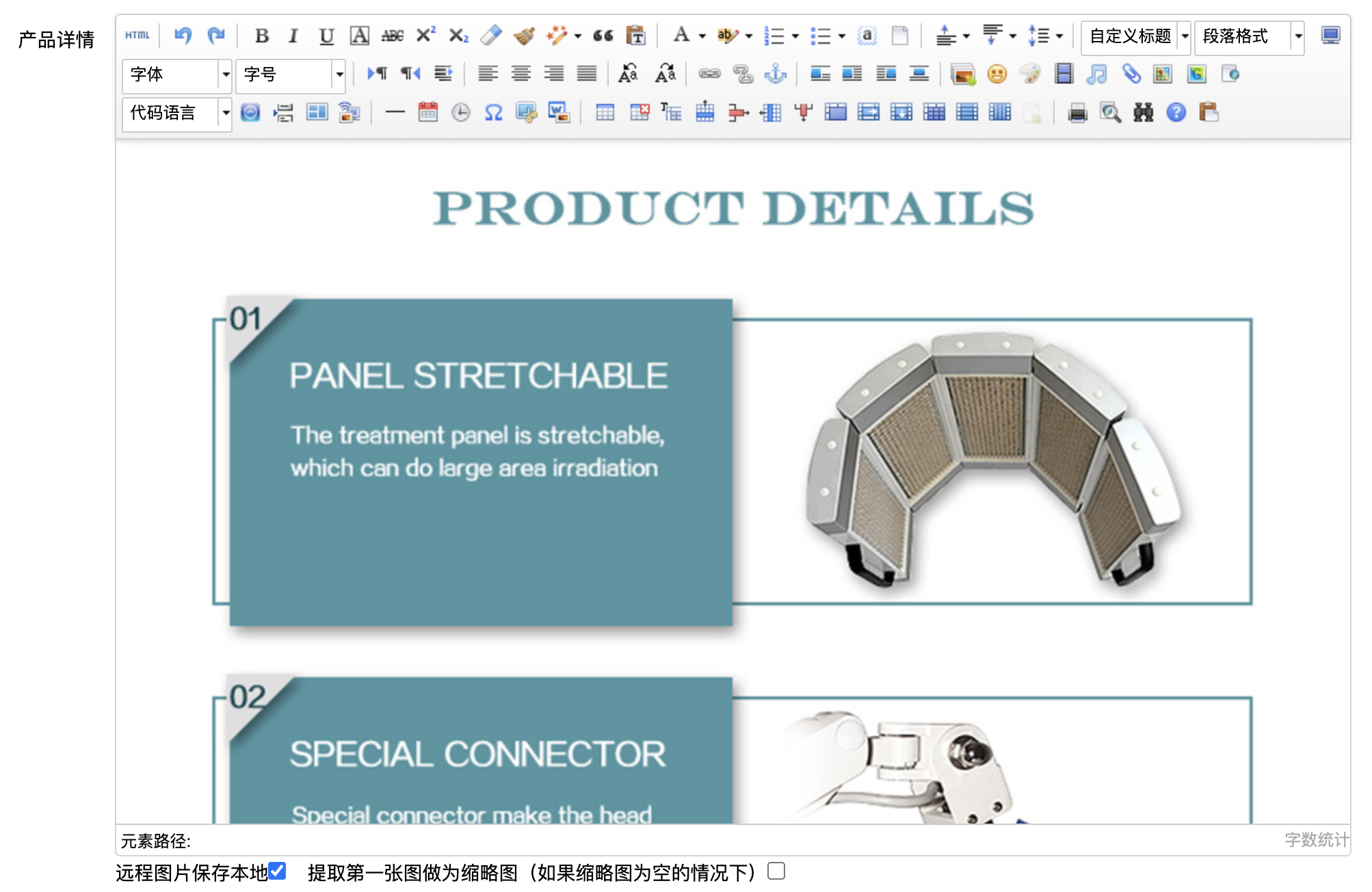Image resolution: width=1372 pixels, height=892 pixels.
Task: Insert the current time
Action: tap(461, 112)
